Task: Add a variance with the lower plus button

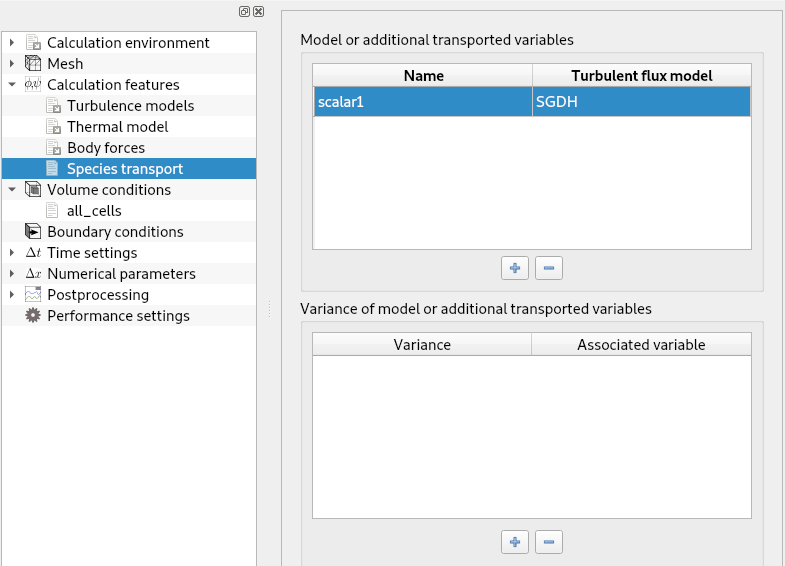Action: [x=515, y=542]
